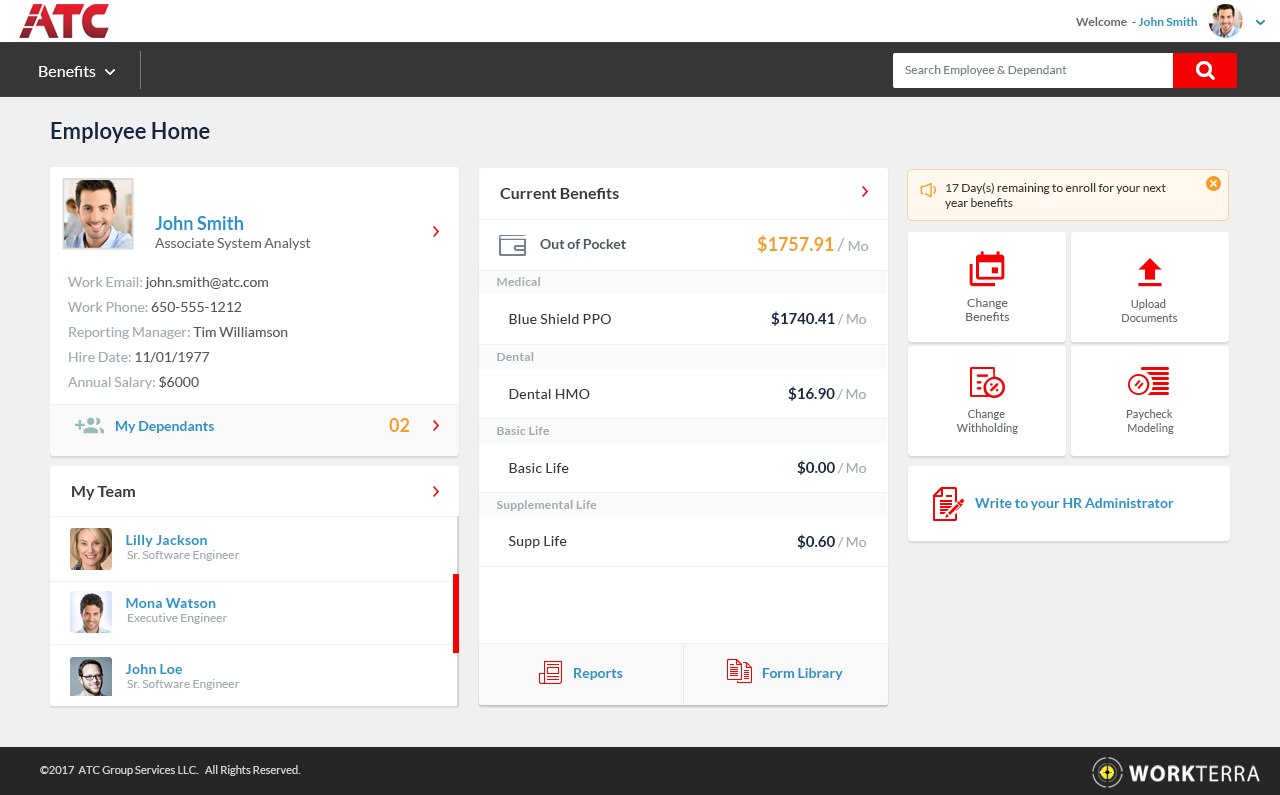This screenshot has width=1280, height=795.
Task: Click the add dependants people icon
Action: coord(89,426)
